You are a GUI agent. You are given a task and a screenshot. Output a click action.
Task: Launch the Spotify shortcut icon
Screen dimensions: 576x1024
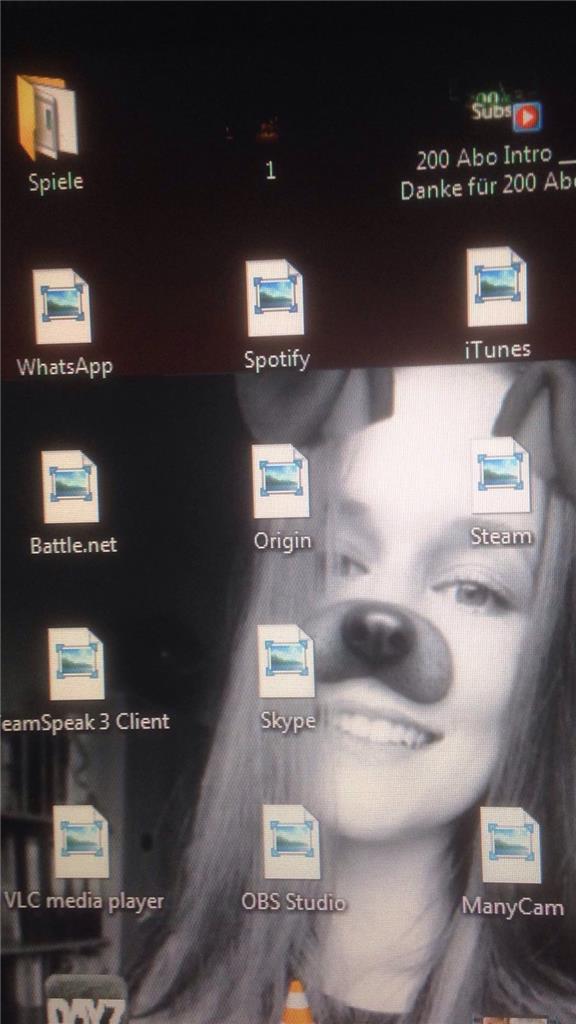(x=275, y=298)
